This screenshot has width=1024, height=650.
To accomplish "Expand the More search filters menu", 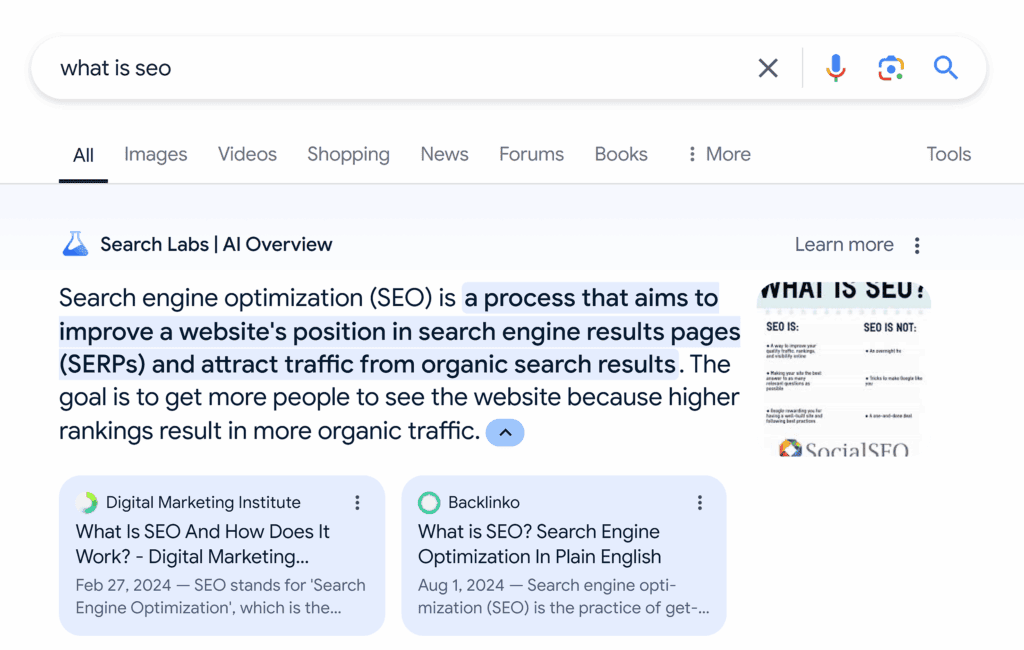I will pos(719,154).
